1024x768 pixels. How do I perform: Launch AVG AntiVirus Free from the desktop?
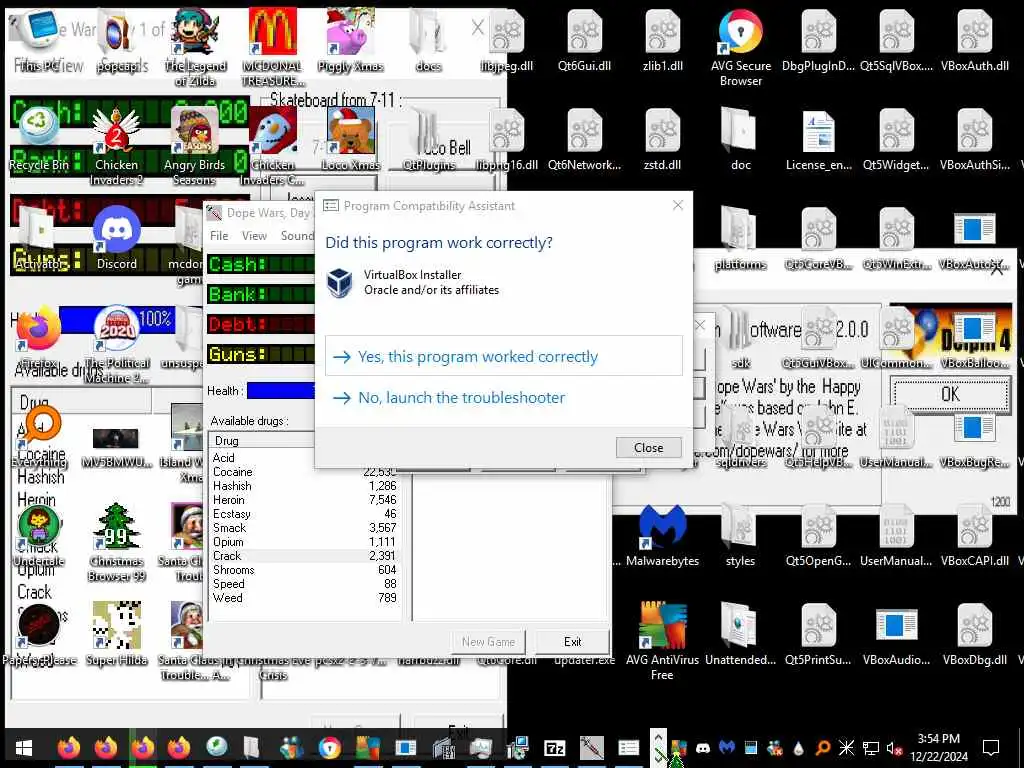[662, 641]
